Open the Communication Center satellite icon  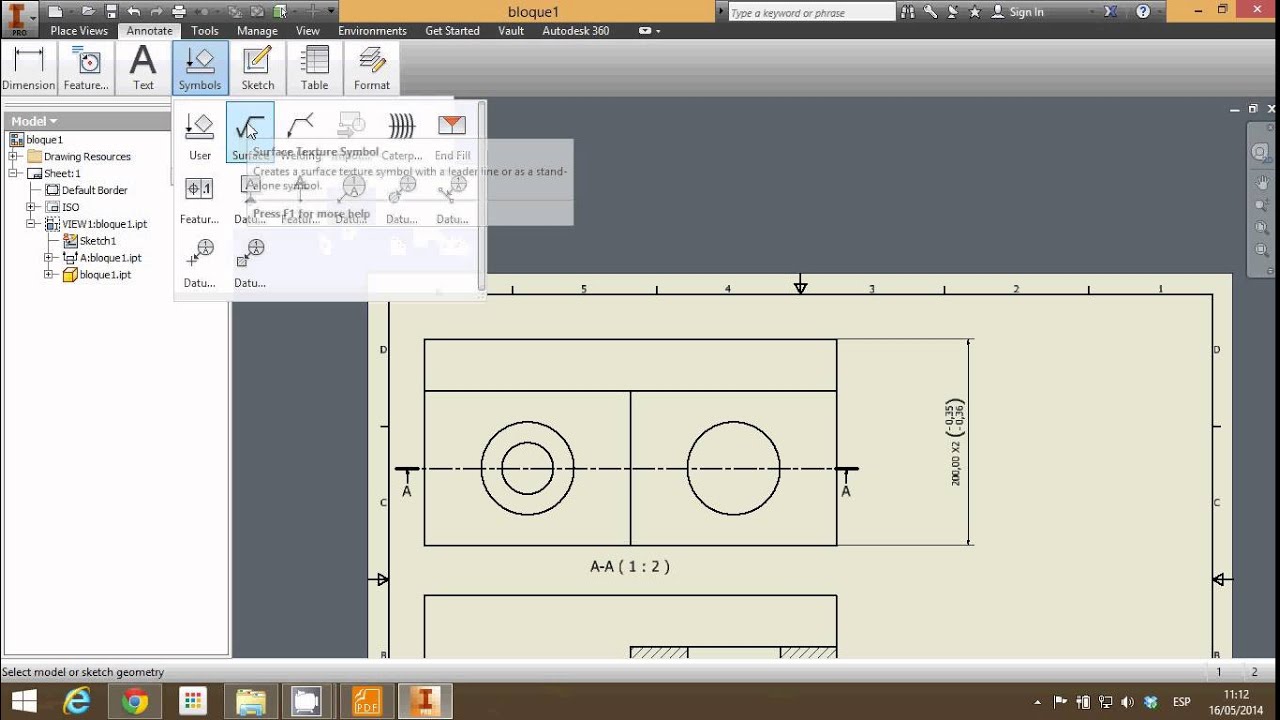(x=951, y=12)
